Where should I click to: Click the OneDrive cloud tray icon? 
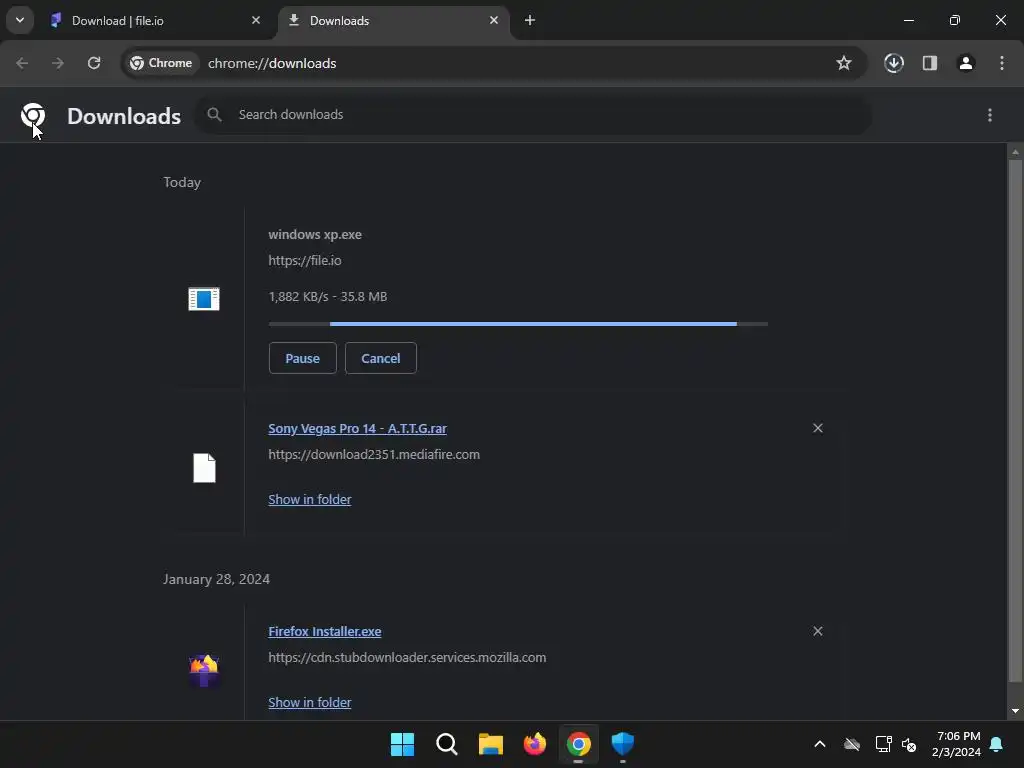click(852, 744)
